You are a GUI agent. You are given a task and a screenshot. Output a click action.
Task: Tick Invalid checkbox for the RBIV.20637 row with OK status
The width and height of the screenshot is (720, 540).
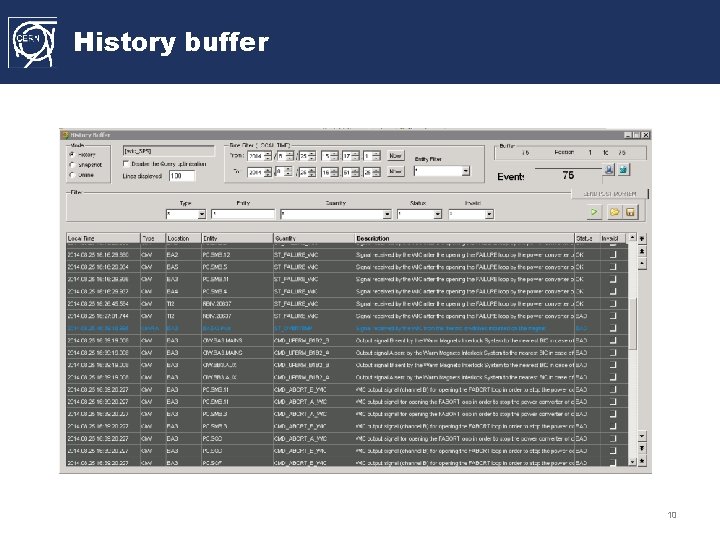[x=613, y=304]
